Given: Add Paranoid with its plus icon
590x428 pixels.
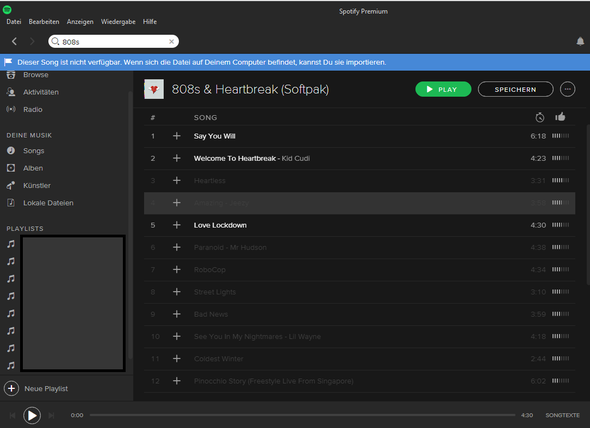Looking at the screenshot, I should (176, 247).
